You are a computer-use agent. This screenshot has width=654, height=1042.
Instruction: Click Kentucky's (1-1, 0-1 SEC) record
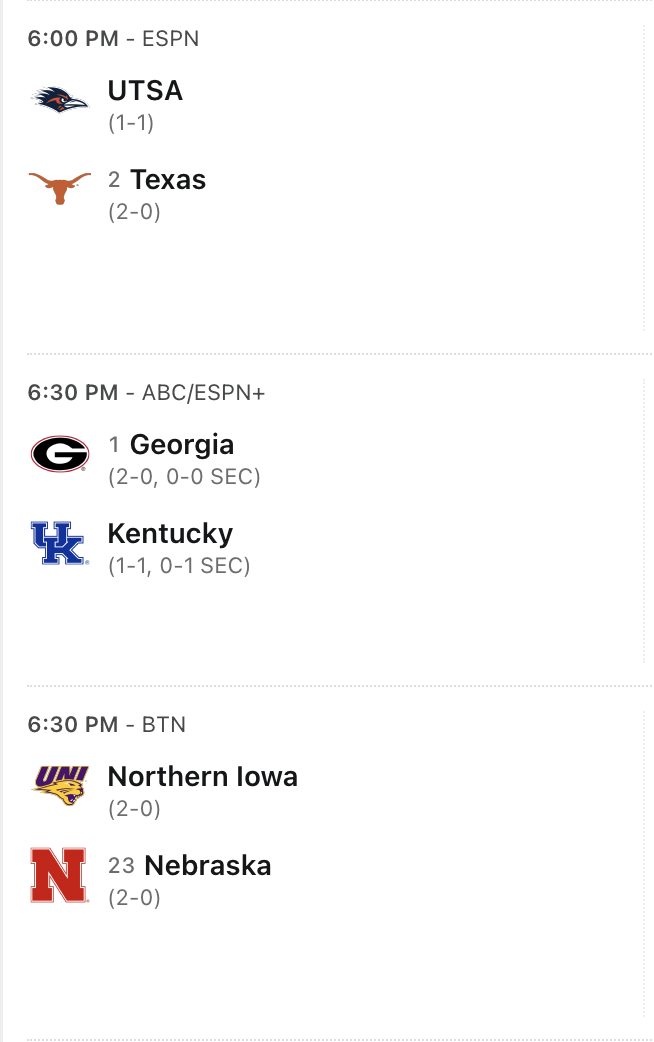click(x=179, y=566)
